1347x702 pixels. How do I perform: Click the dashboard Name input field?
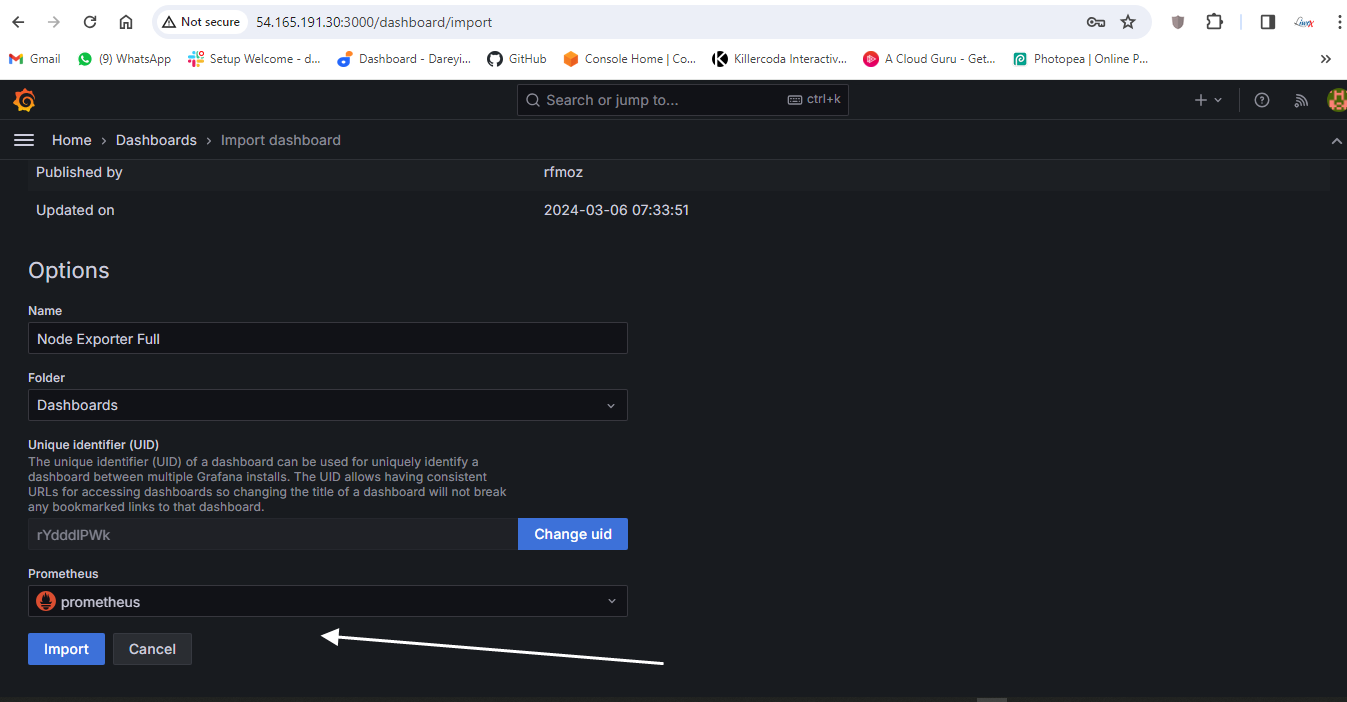click(x=327, y=339)
